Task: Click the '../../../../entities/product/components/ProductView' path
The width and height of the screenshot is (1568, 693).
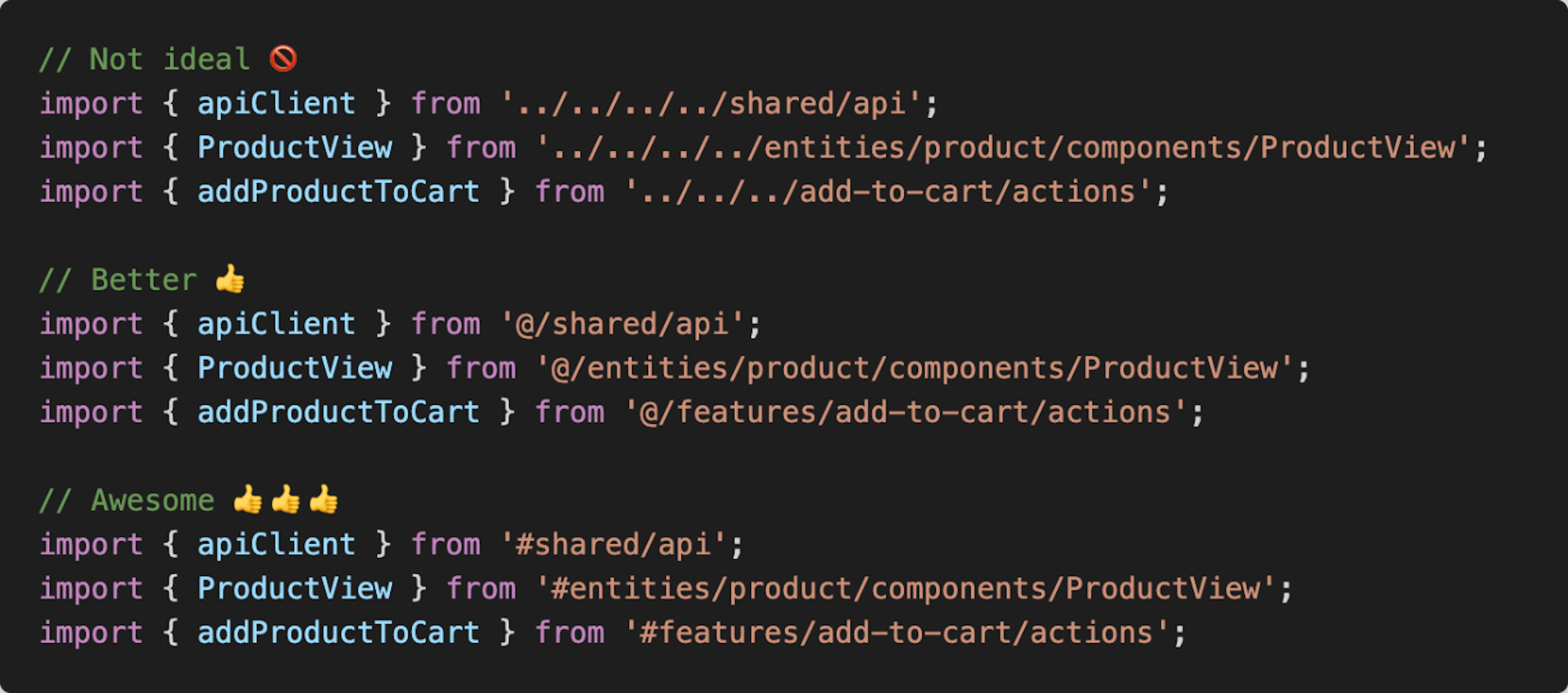Action: point(1002,148)
